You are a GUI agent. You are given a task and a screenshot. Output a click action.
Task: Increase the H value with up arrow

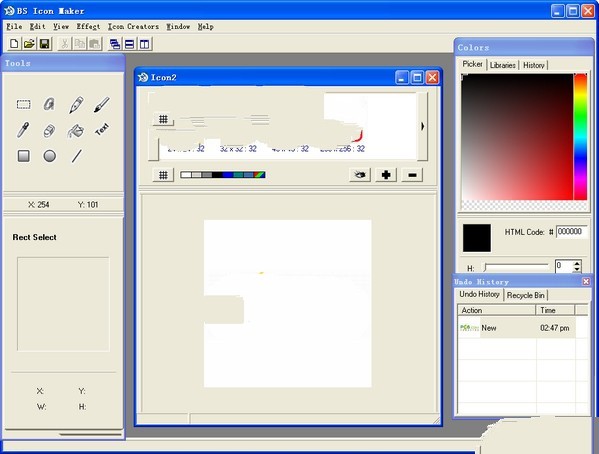pos(577,263)
